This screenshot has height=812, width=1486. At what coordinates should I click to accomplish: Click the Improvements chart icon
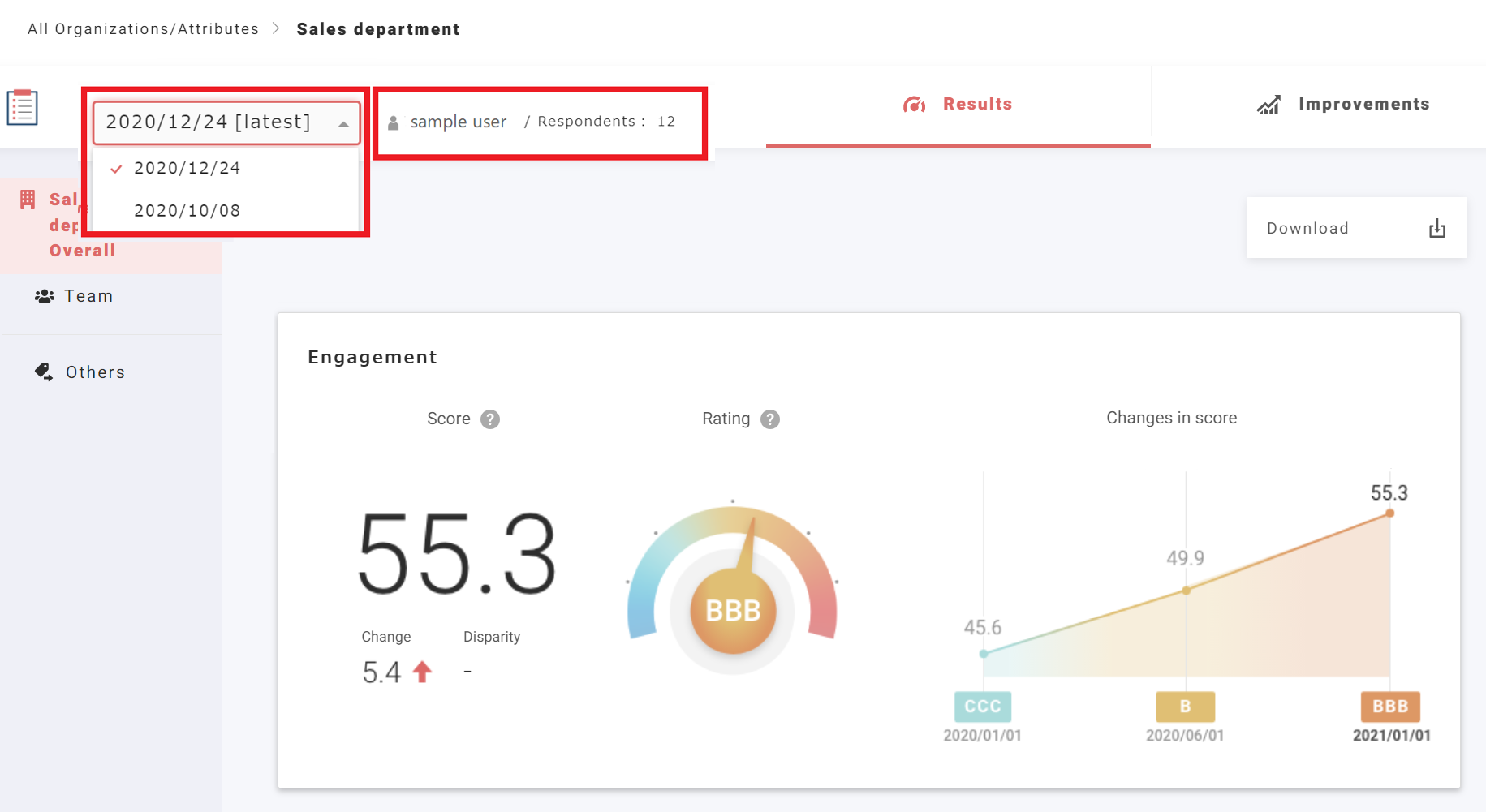[x=1268, y=105]
